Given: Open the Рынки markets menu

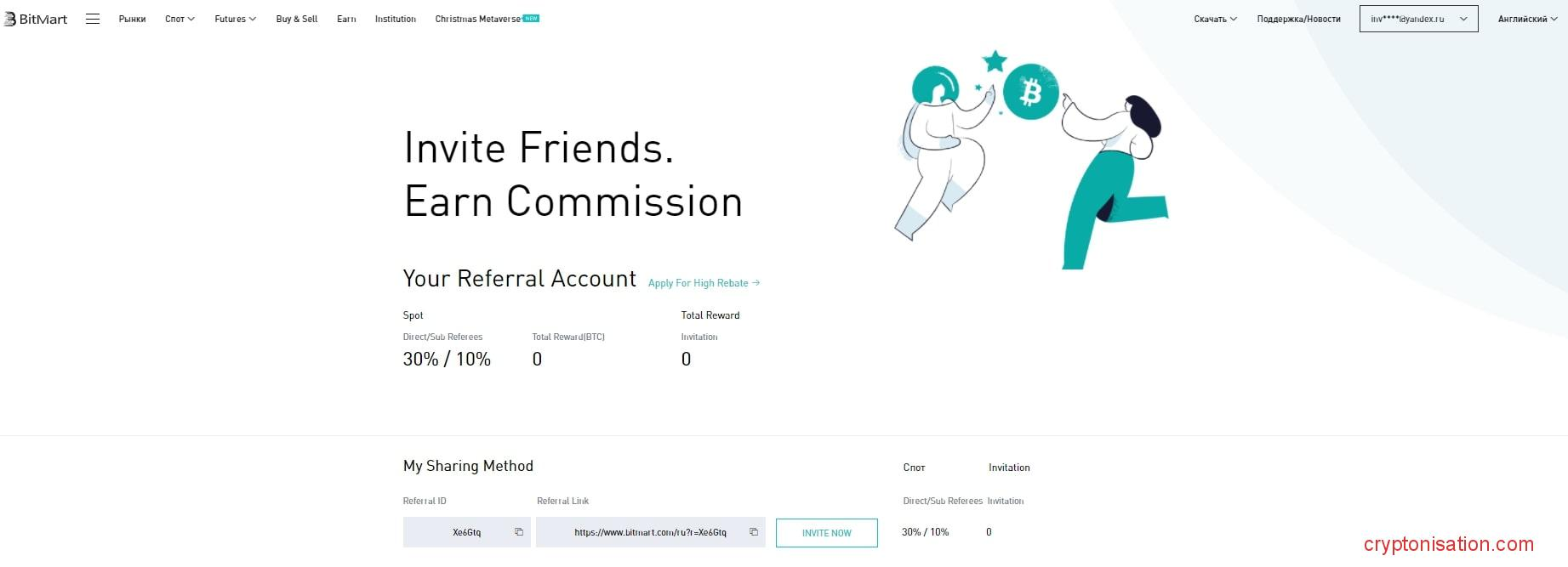Looking at the screenshot, I should tap(132, 19).
